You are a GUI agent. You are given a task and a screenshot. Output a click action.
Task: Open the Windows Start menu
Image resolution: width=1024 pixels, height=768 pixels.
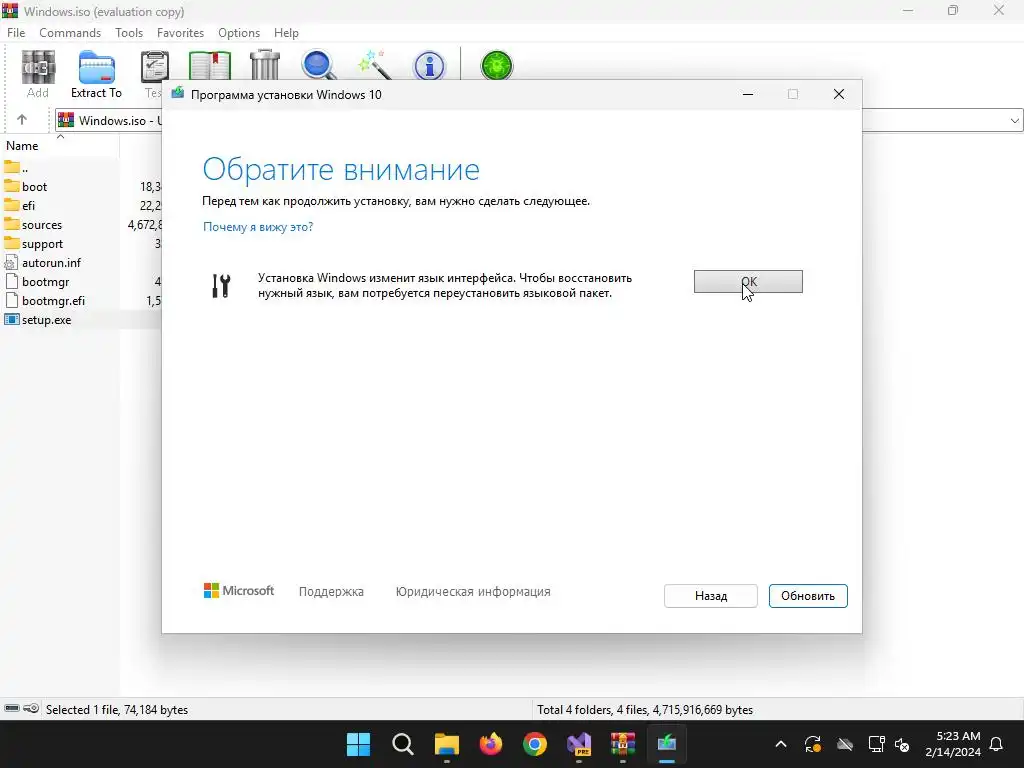click(x=358, y=744)
